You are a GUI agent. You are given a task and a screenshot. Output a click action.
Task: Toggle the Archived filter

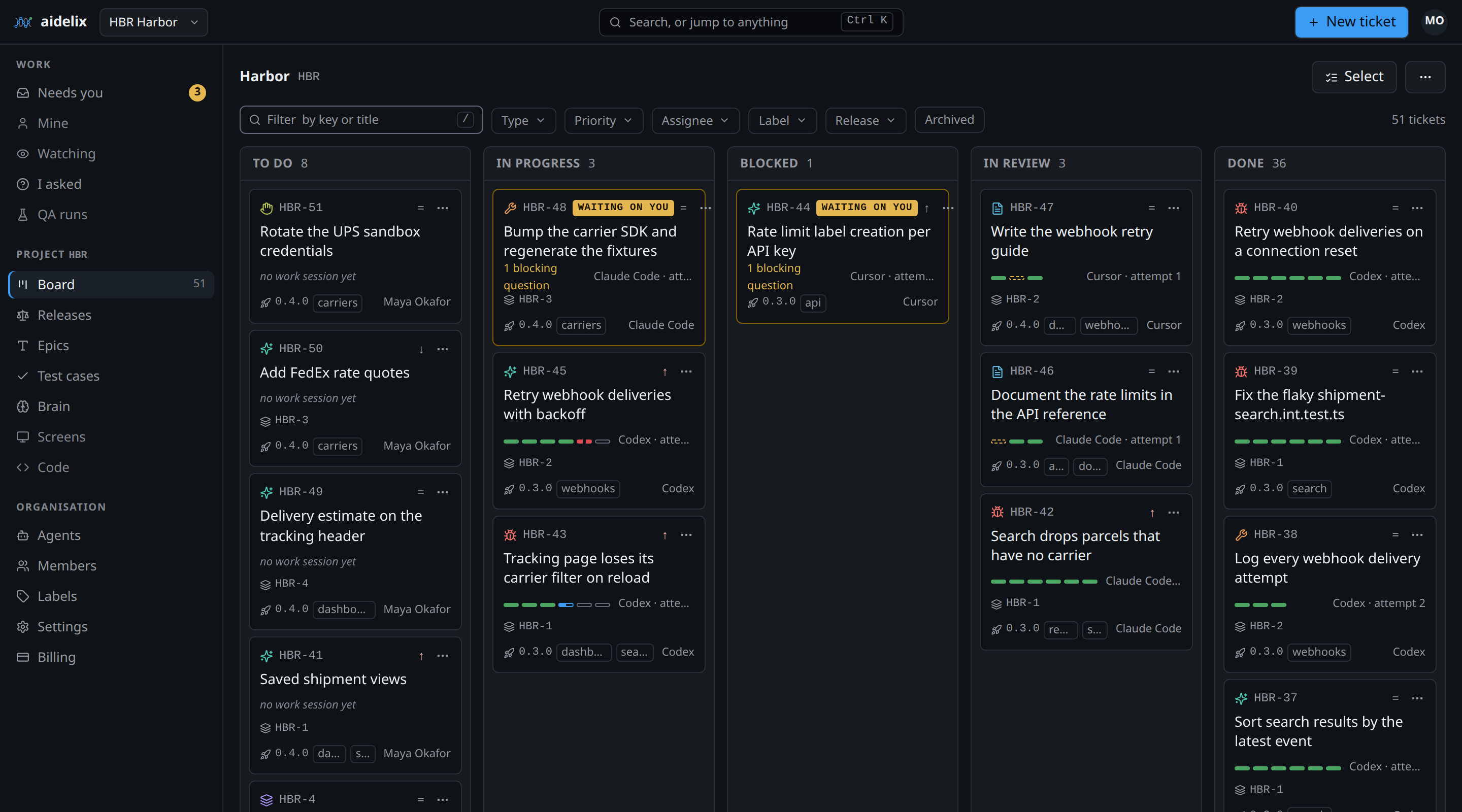[949, 120]
